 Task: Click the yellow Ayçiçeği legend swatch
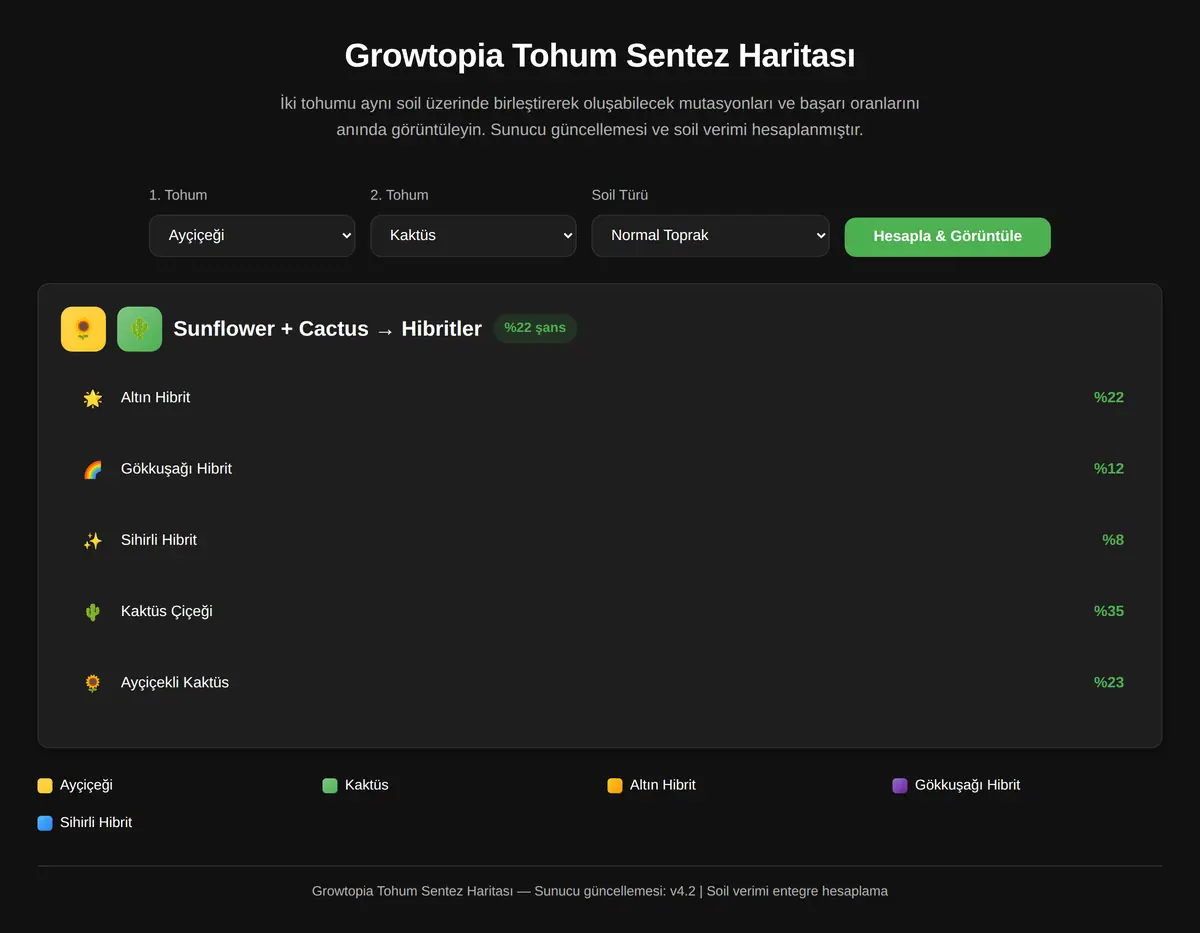pos(45,786)
